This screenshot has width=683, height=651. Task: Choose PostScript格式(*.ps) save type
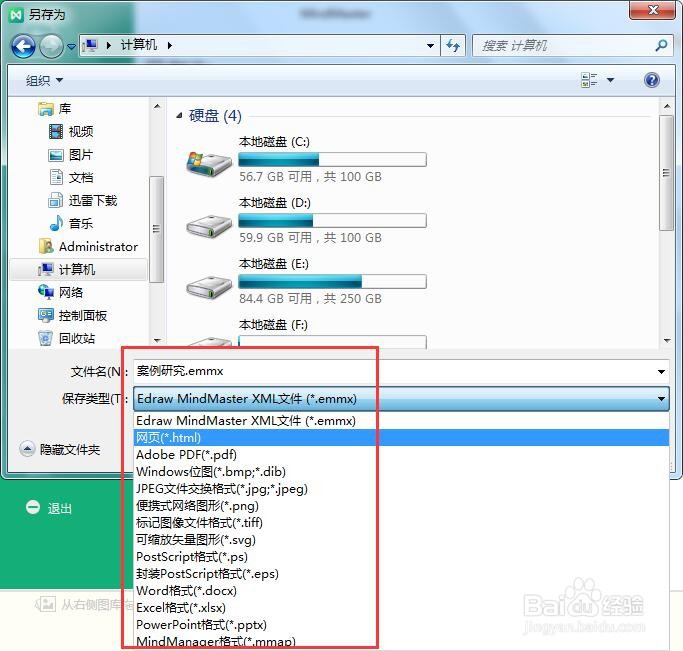click(401, 557)
